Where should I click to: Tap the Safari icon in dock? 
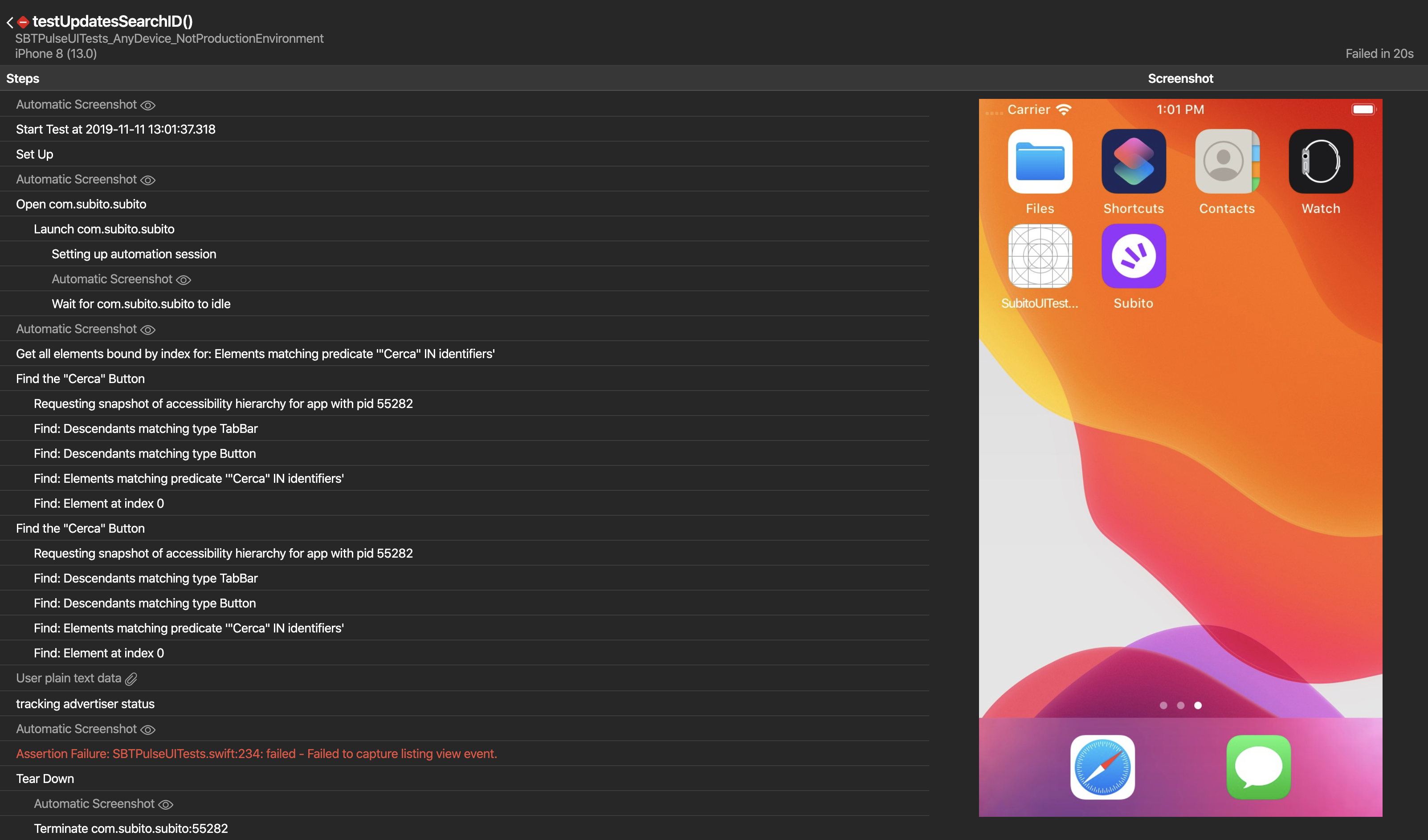1102,767
